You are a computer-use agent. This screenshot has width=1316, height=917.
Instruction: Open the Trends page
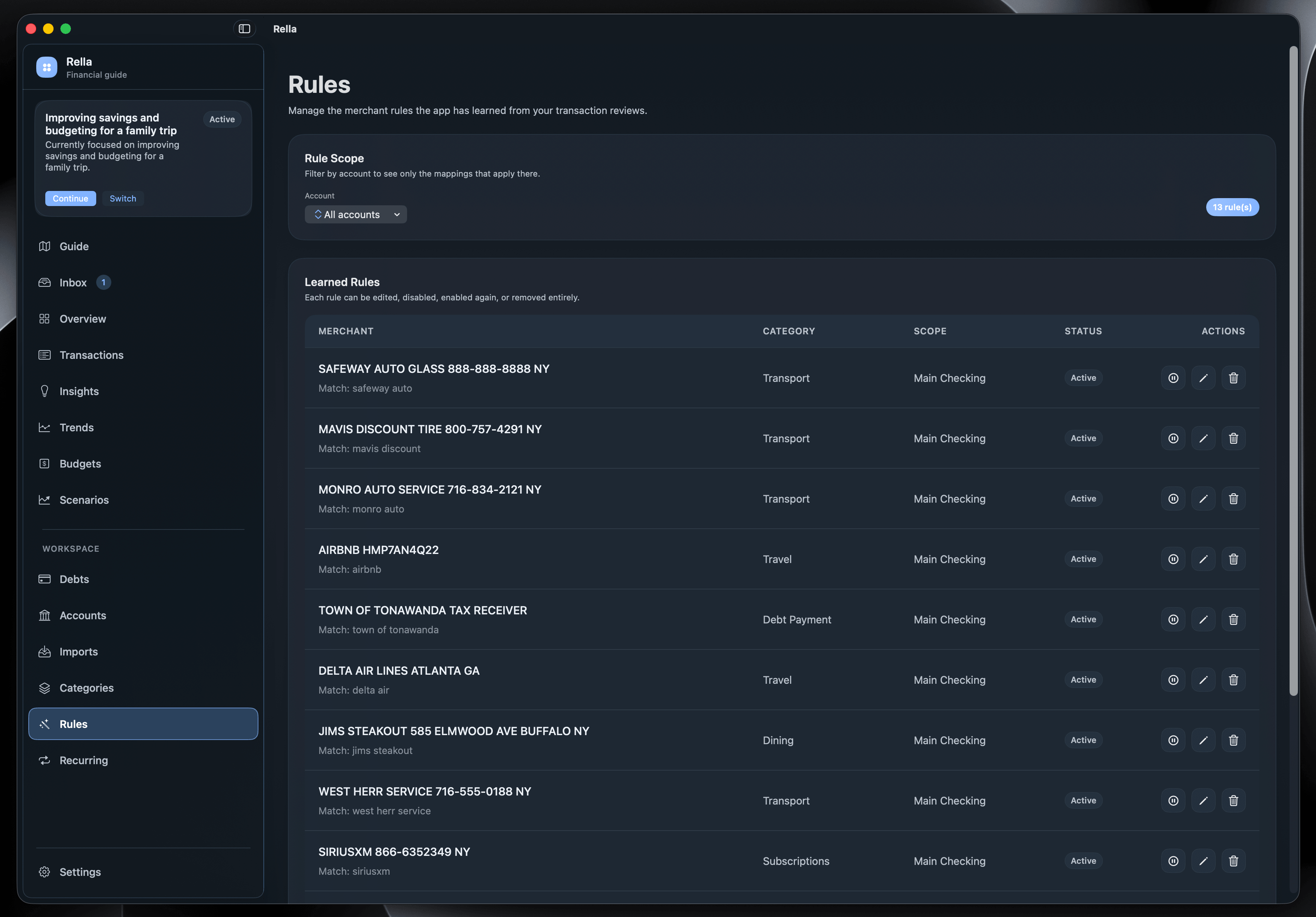tap(143, 428)
